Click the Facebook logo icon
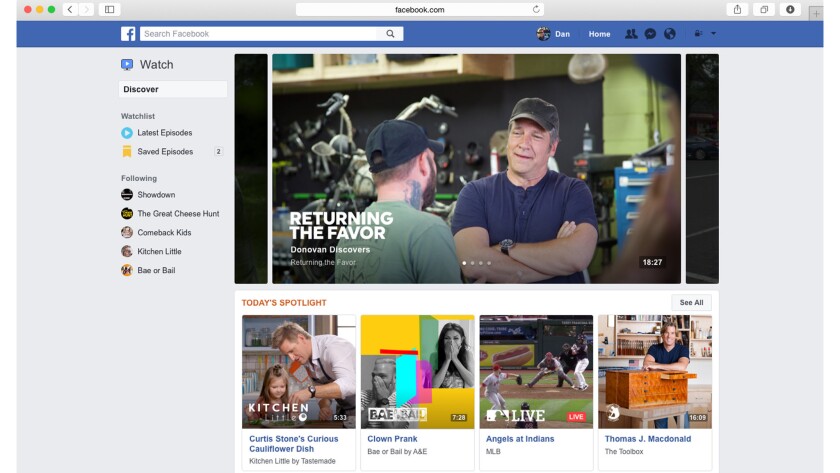 (x=128, y=34)
